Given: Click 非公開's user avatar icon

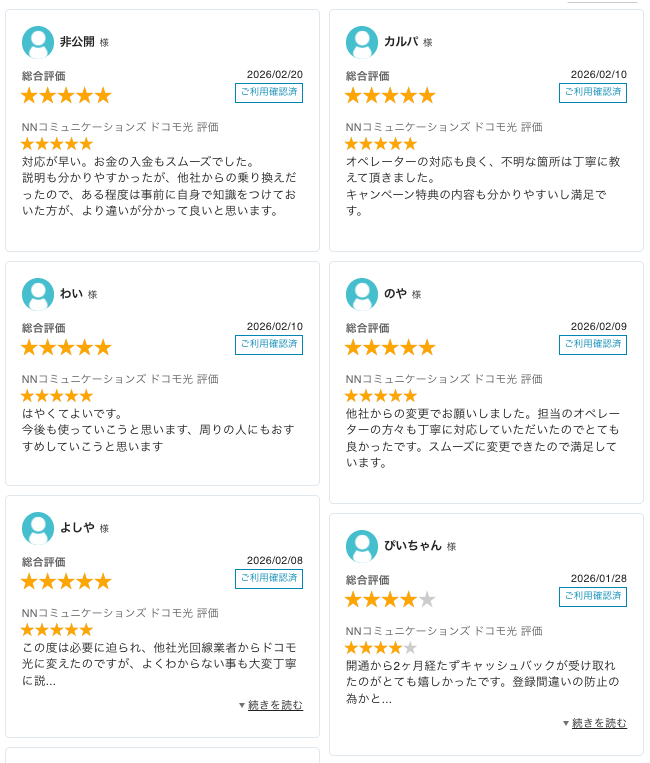Looking at the screenshot, I should point(38,42).
